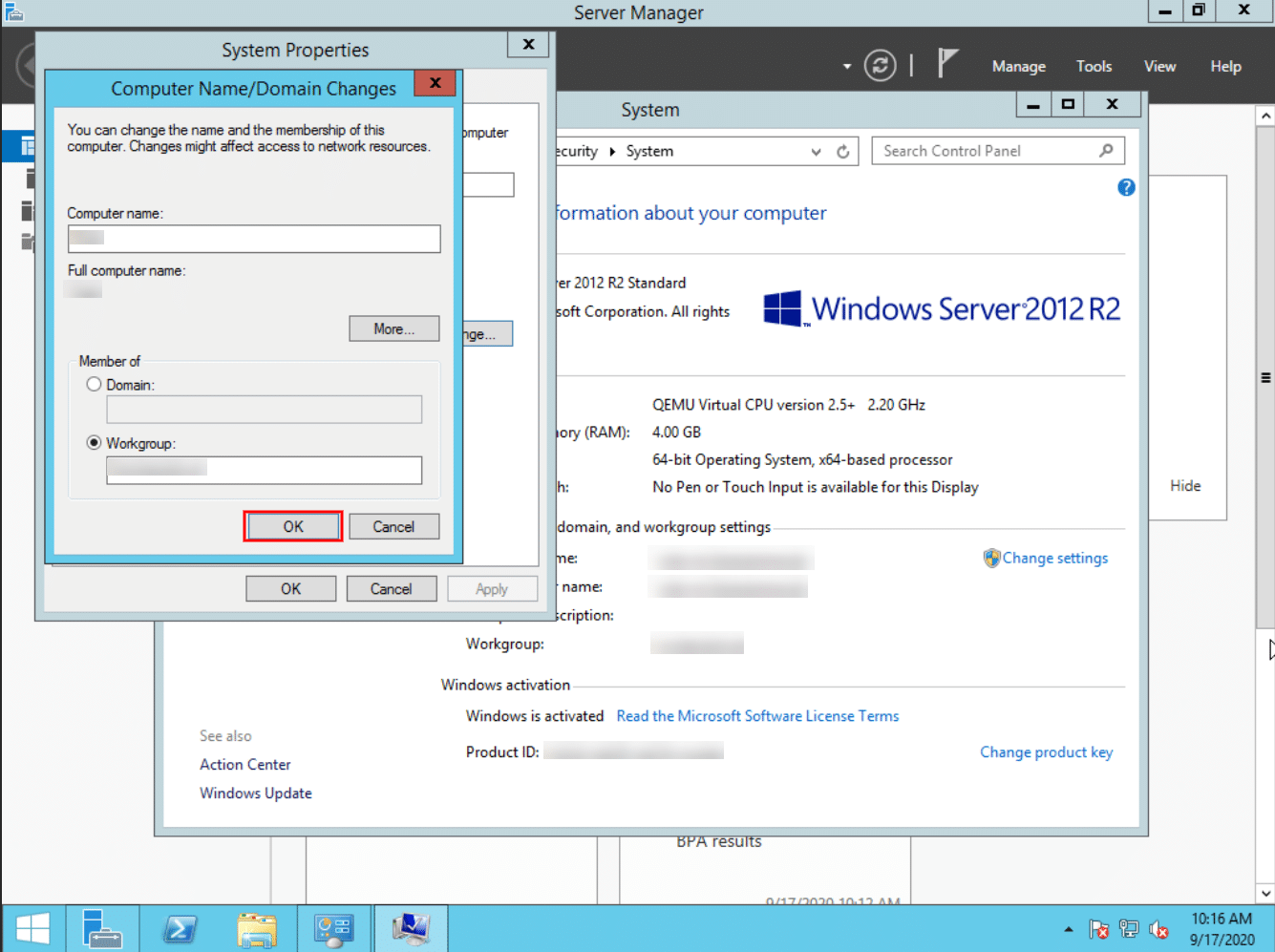Expand the System breadcrumb arrow

tap(612, 151)
